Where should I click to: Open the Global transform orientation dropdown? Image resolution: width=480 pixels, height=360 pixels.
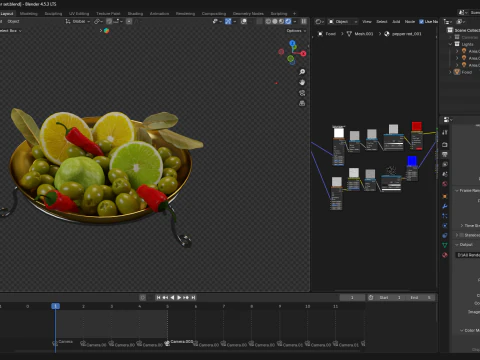coord(78,21)
